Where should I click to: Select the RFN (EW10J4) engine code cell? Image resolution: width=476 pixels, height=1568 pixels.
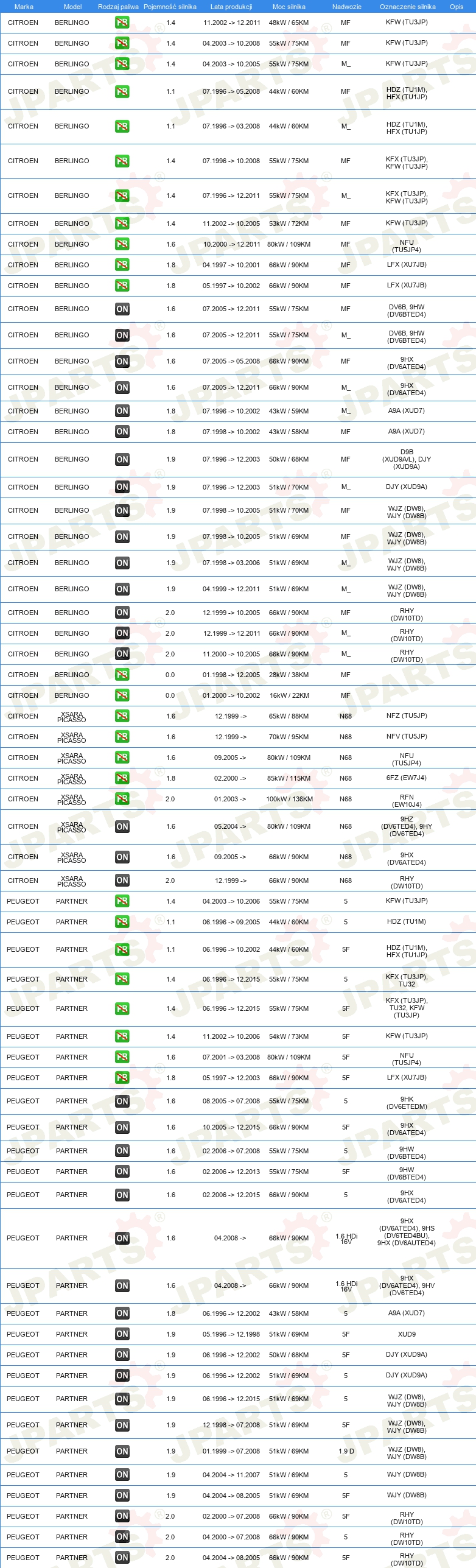click(407, 800)
